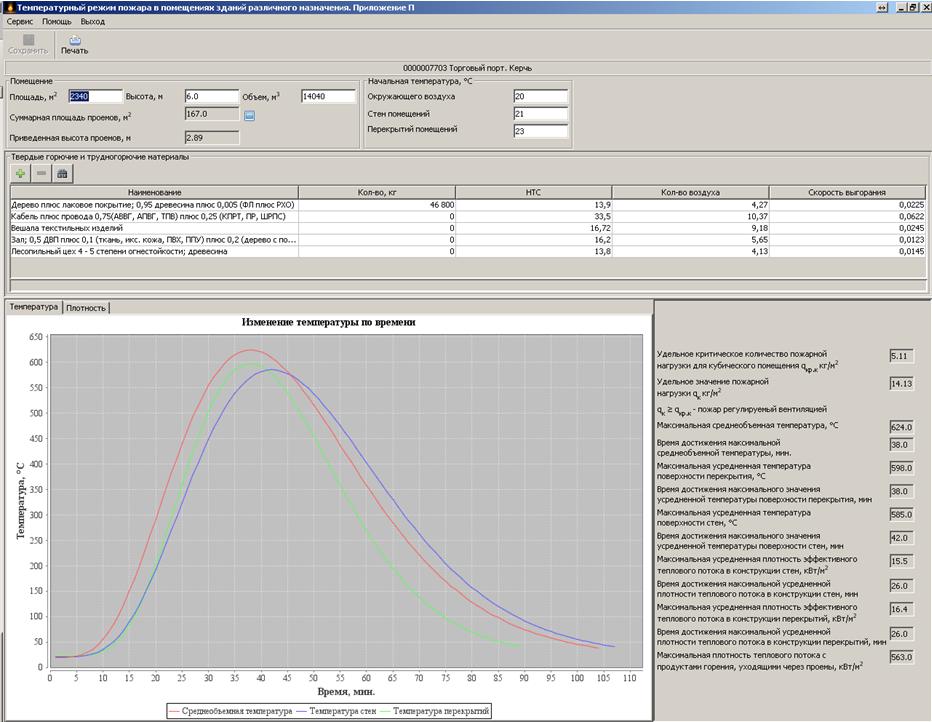Click the Сохранить save toolbar icon
The width and height of the screenshot is (932, 722).
pos(28,40)
